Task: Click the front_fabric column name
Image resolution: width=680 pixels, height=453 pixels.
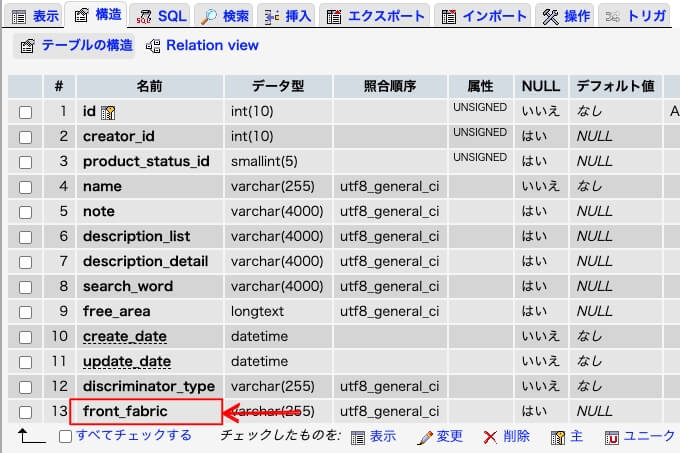Action: click(125, 411)
